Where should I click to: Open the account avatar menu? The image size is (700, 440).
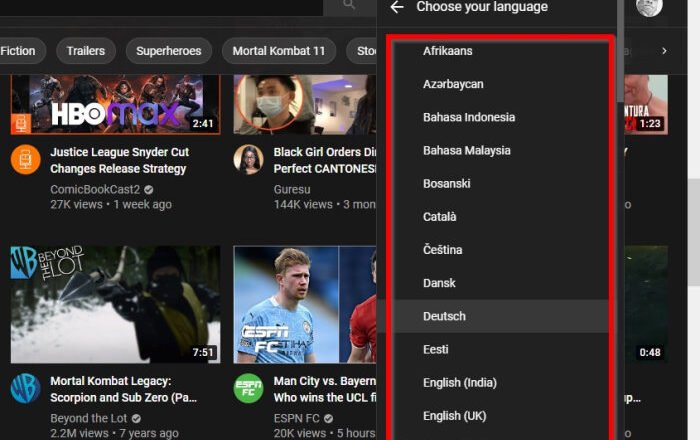(x=649, y=7)
